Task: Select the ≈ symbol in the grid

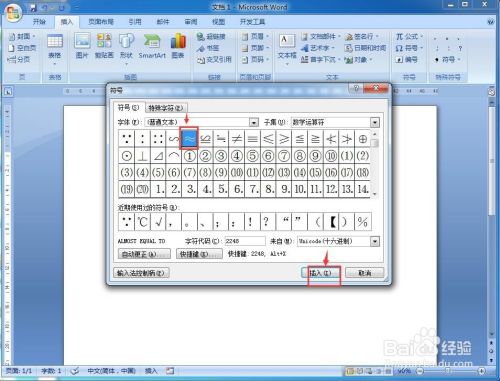Action: [x=189, y=138]
